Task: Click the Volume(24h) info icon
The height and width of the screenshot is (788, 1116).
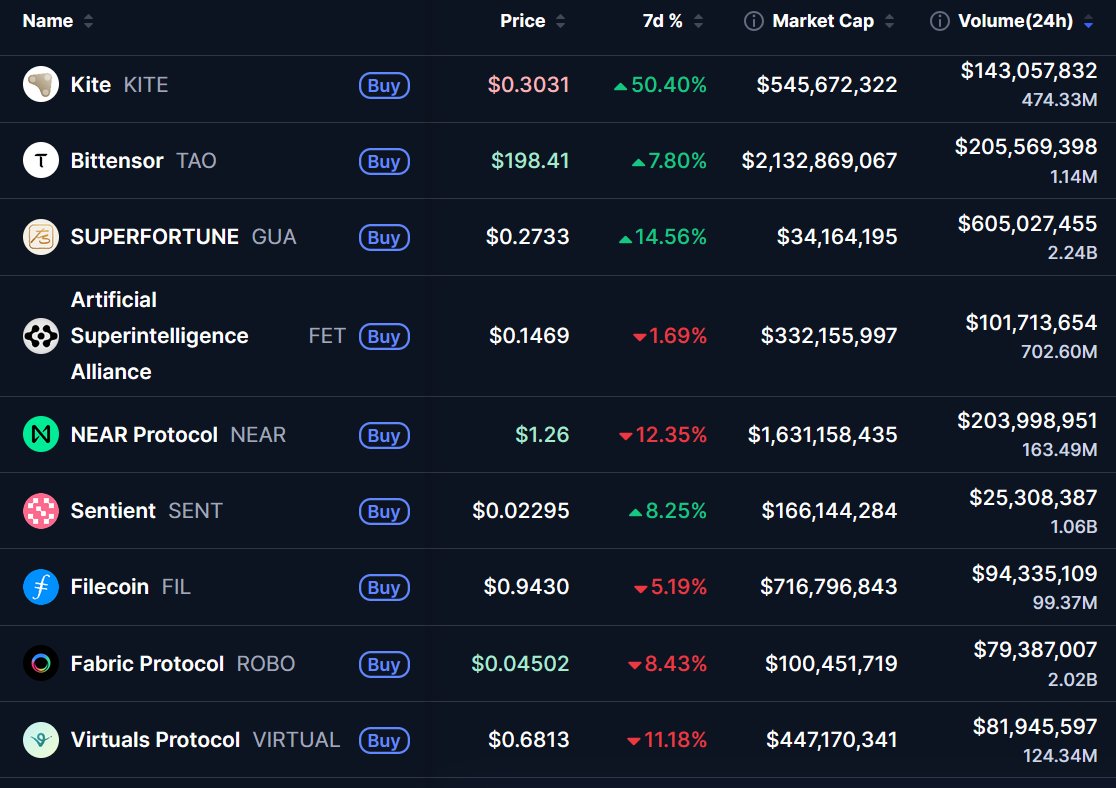Action: click(940, 21)
